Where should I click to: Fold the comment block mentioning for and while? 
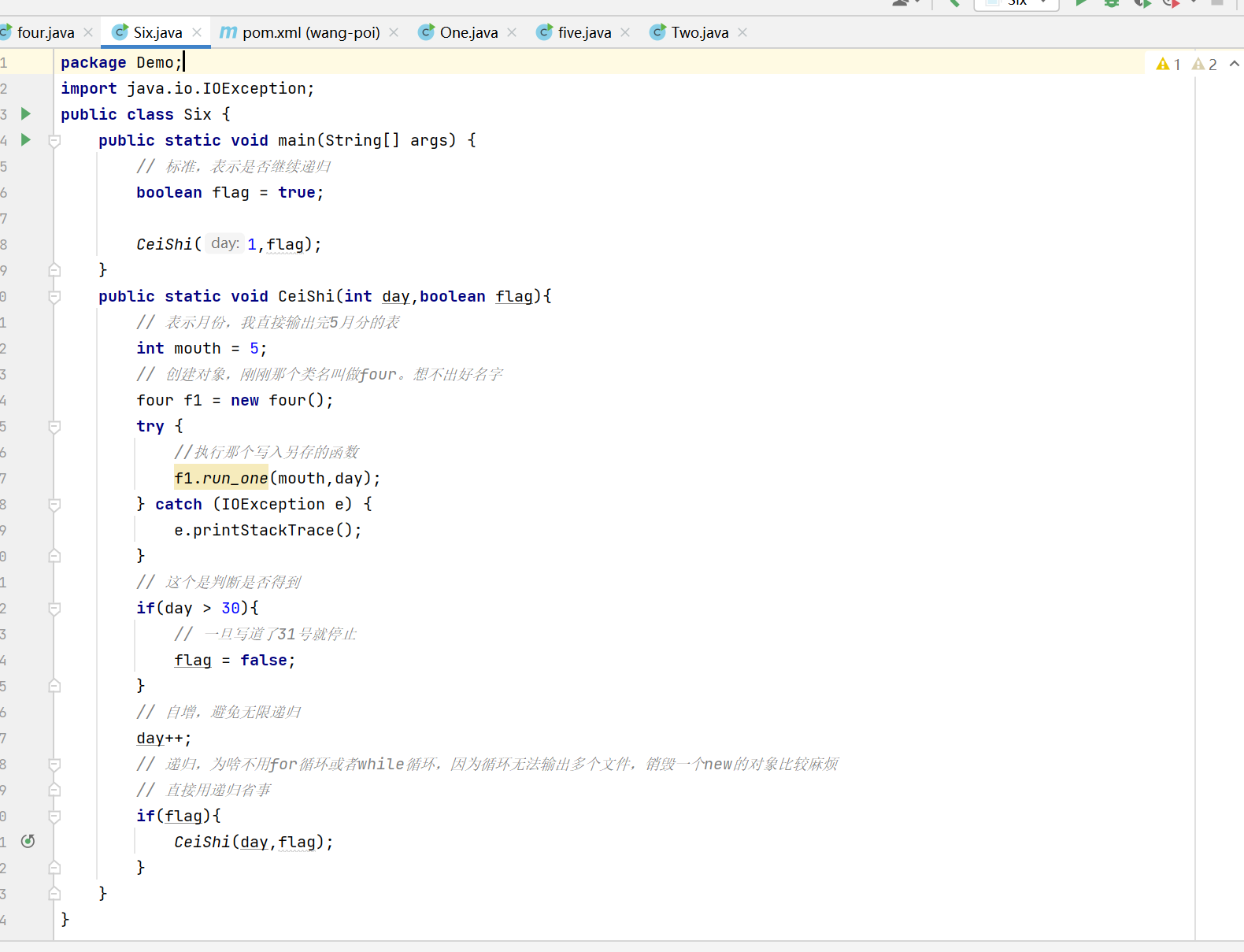[54, 765]
